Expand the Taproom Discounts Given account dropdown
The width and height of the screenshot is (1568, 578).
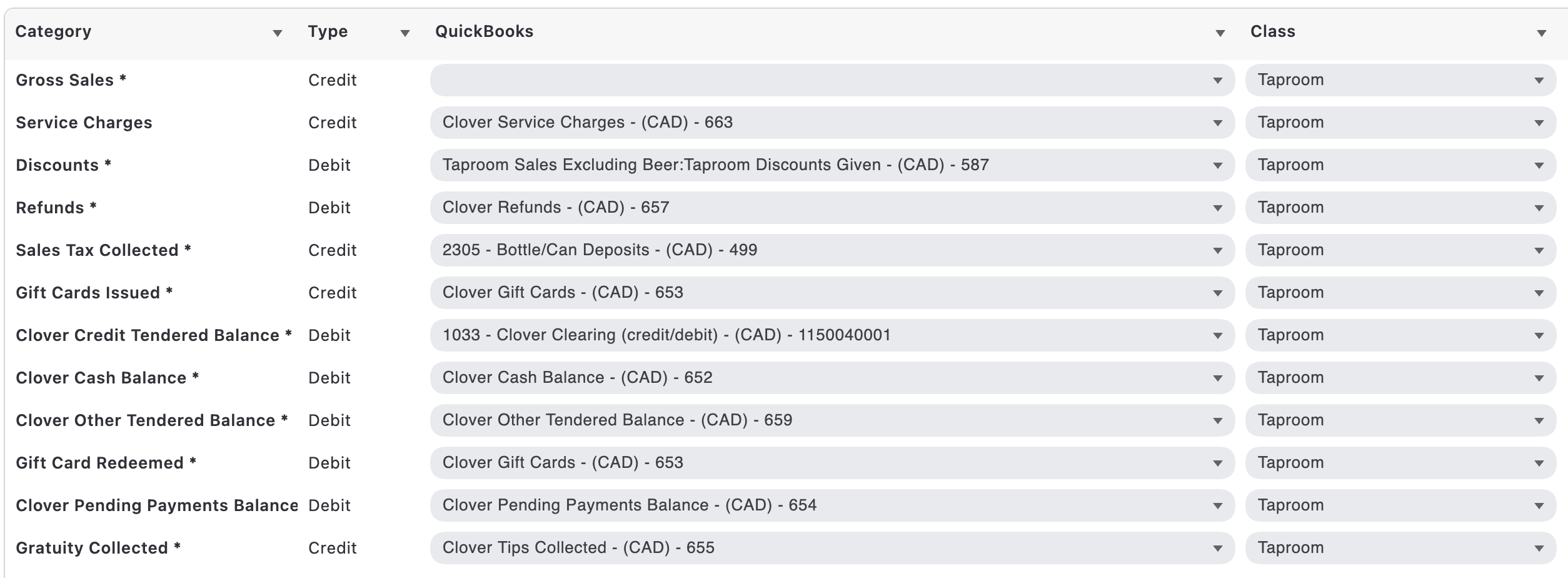(x=832, y=165)
